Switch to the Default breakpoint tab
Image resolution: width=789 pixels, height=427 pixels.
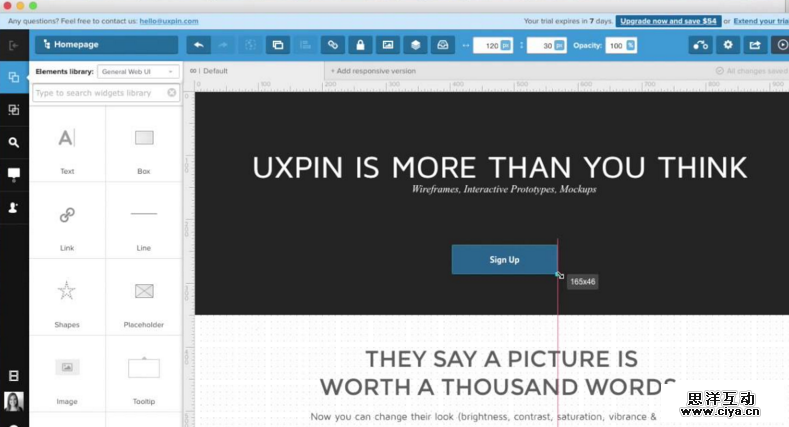tap(214, 71)
